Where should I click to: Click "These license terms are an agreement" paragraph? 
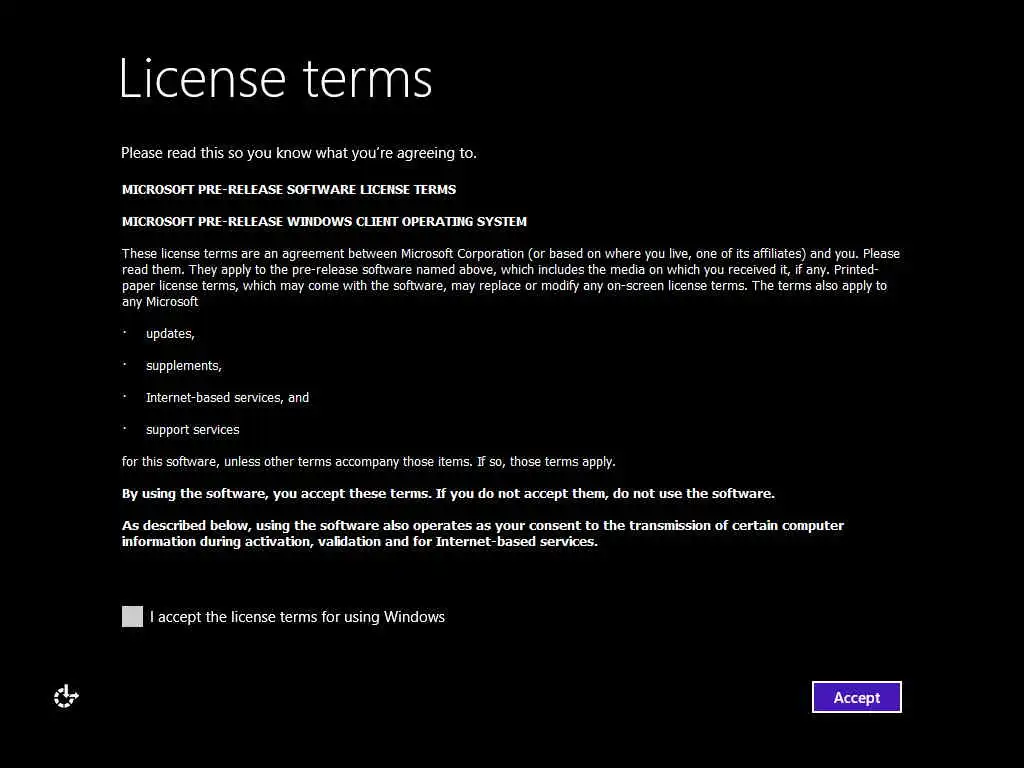[x=511, y=278]
